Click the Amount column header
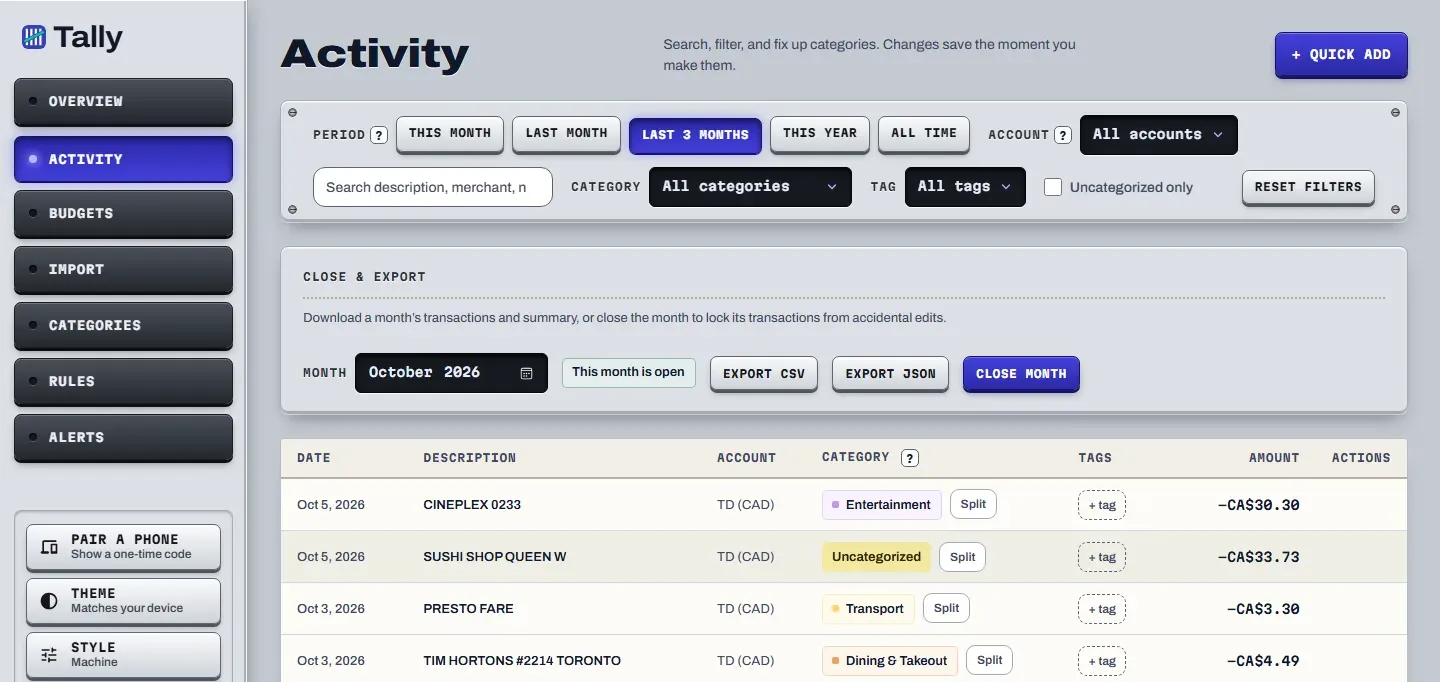Image resolution: width=1440 pixels, height=682 pixels. pyautogui.click(x=1274, y=458)
